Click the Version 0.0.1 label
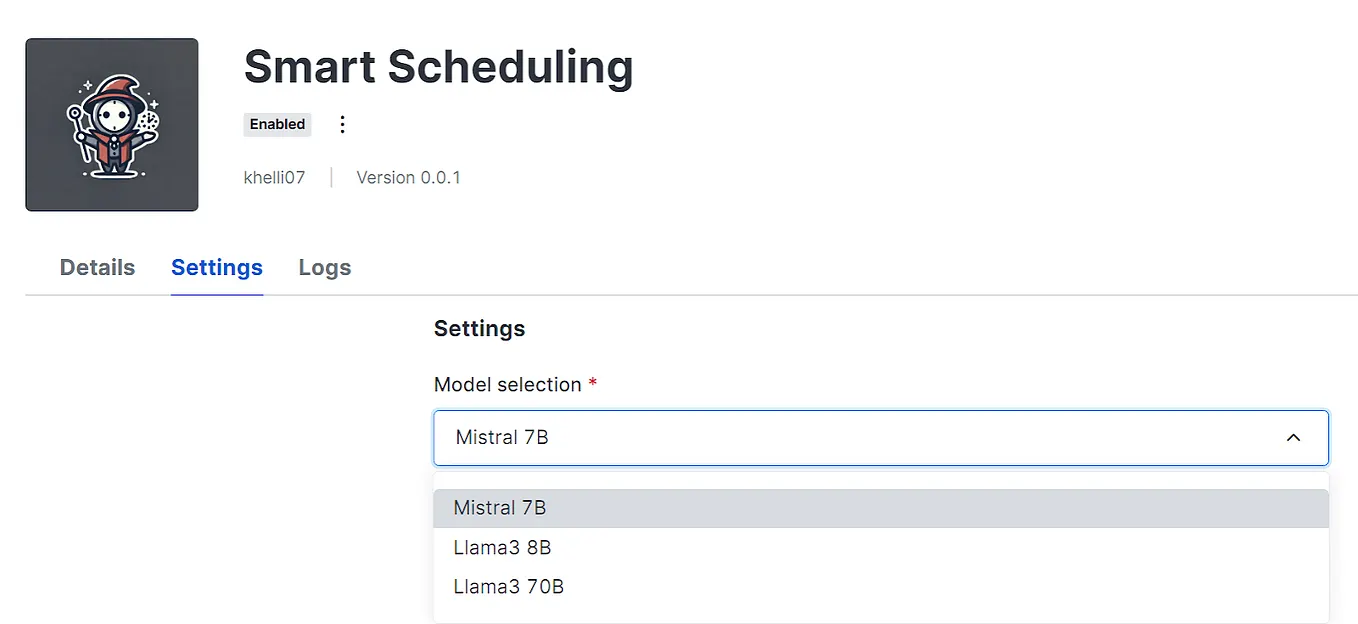The height and width of the screenshot is (624, 1358). [408, 178]
